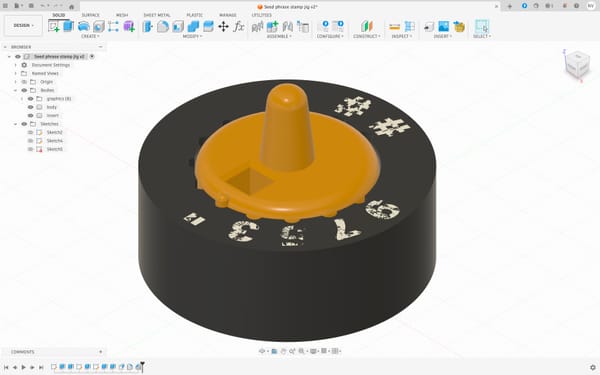
Task: Click the Insert McMaster-Carr component icon
Action: coord(459,26)
